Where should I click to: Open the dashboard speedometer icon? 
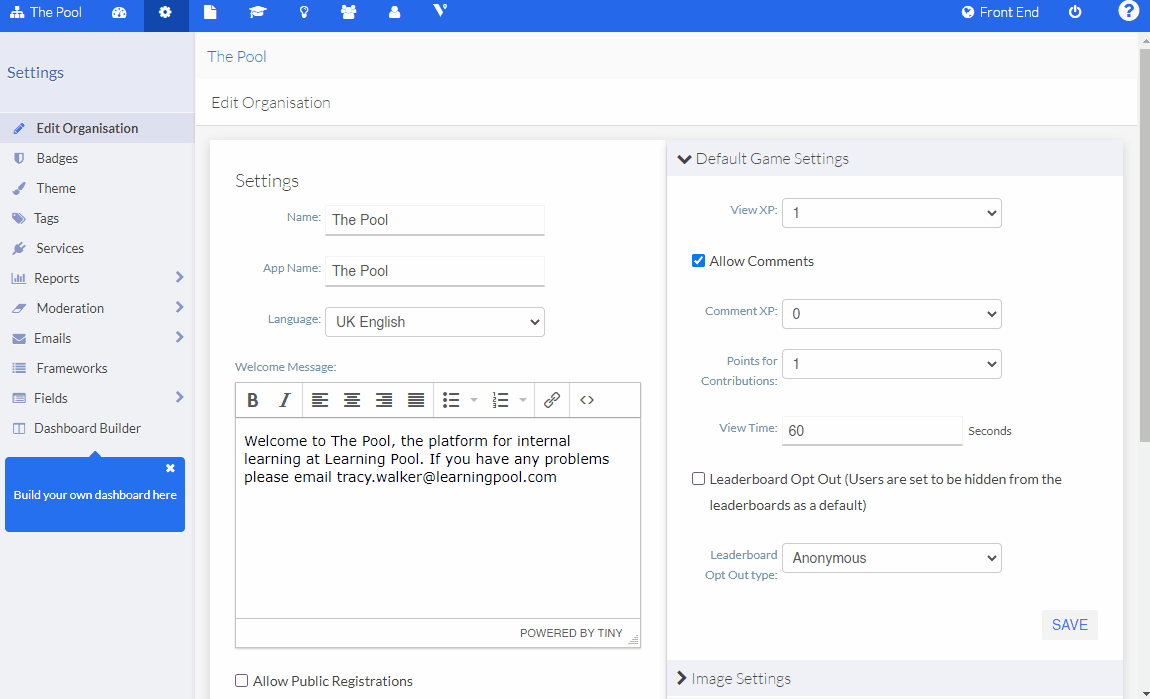tap(120, 13)
